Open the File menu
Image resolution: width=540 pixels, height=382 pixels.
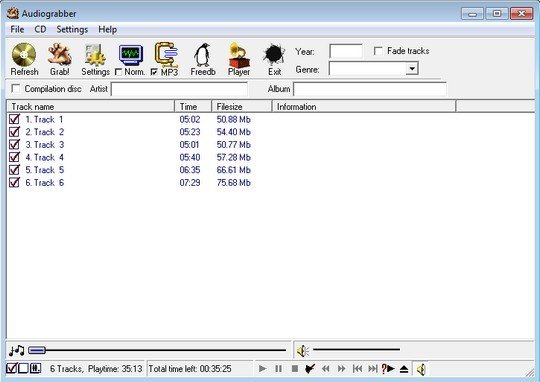[17, 30]
